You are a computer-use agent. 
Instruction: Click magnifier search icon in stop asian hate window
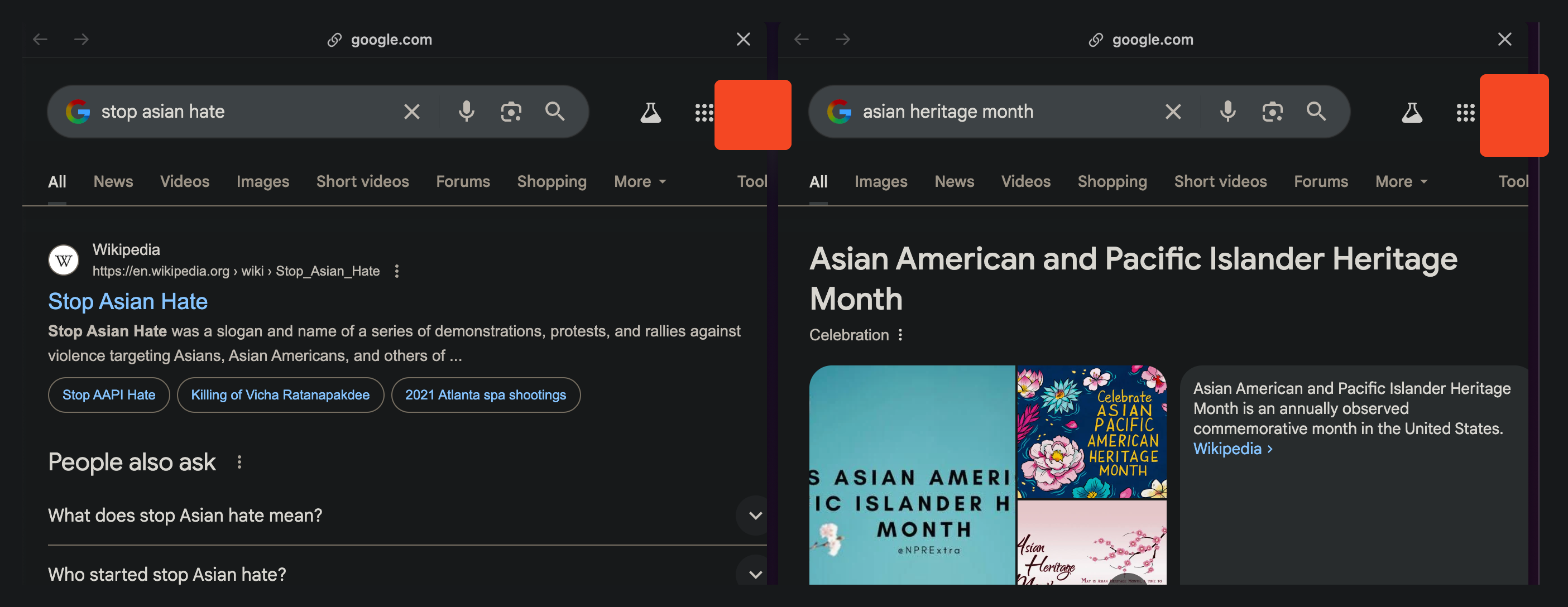pyautogui.click(x=554, y=112)
